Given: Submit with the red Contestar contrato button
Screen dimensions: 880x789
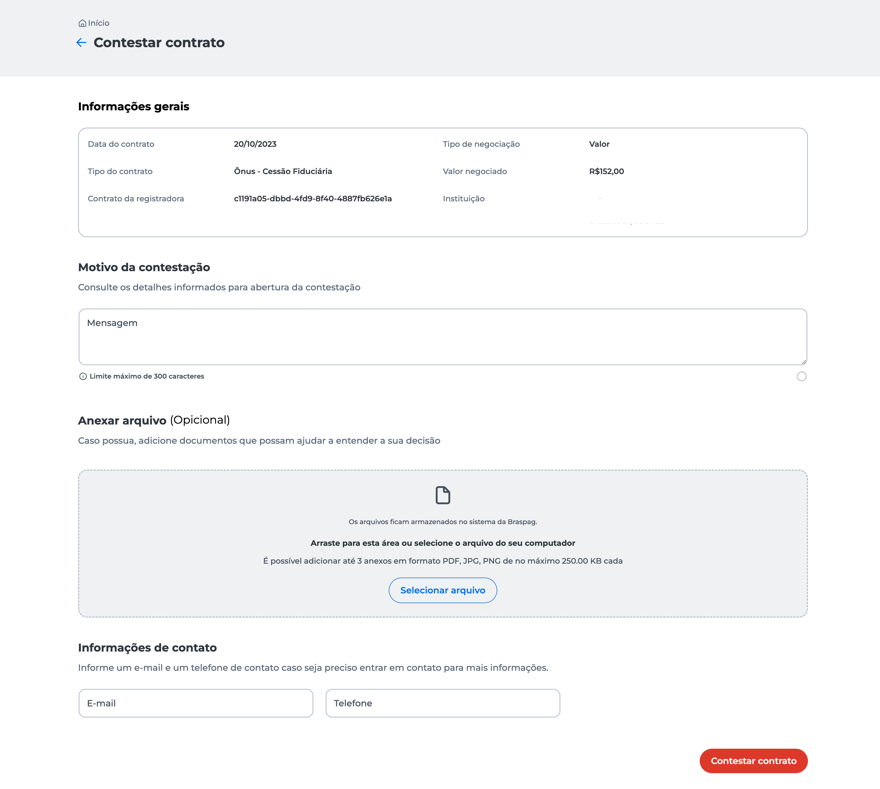Looking at the screenshot, I should tap(753, 761).
